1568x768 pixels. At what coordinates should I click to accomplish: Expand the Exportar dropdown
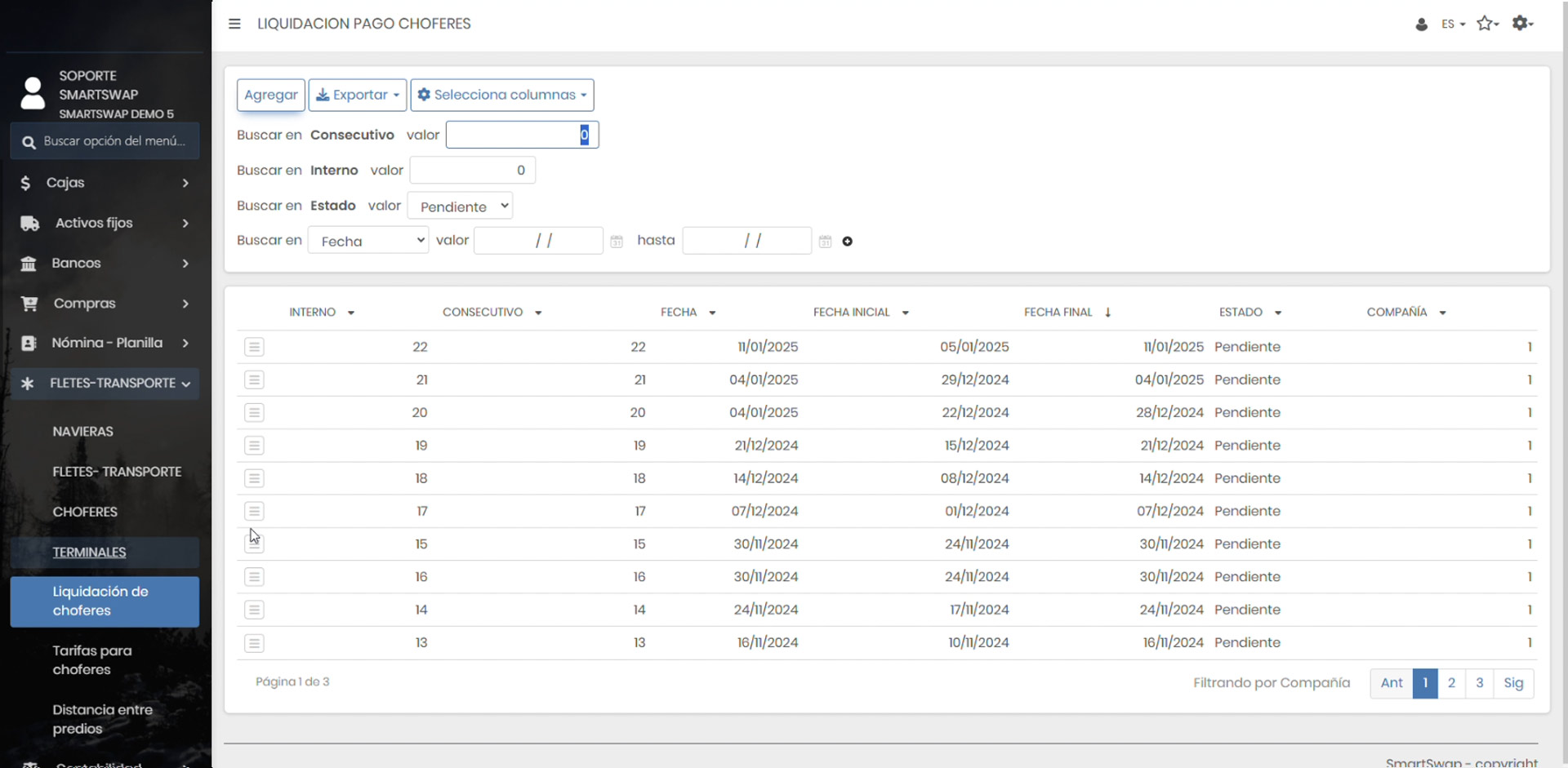pos(358,95)
